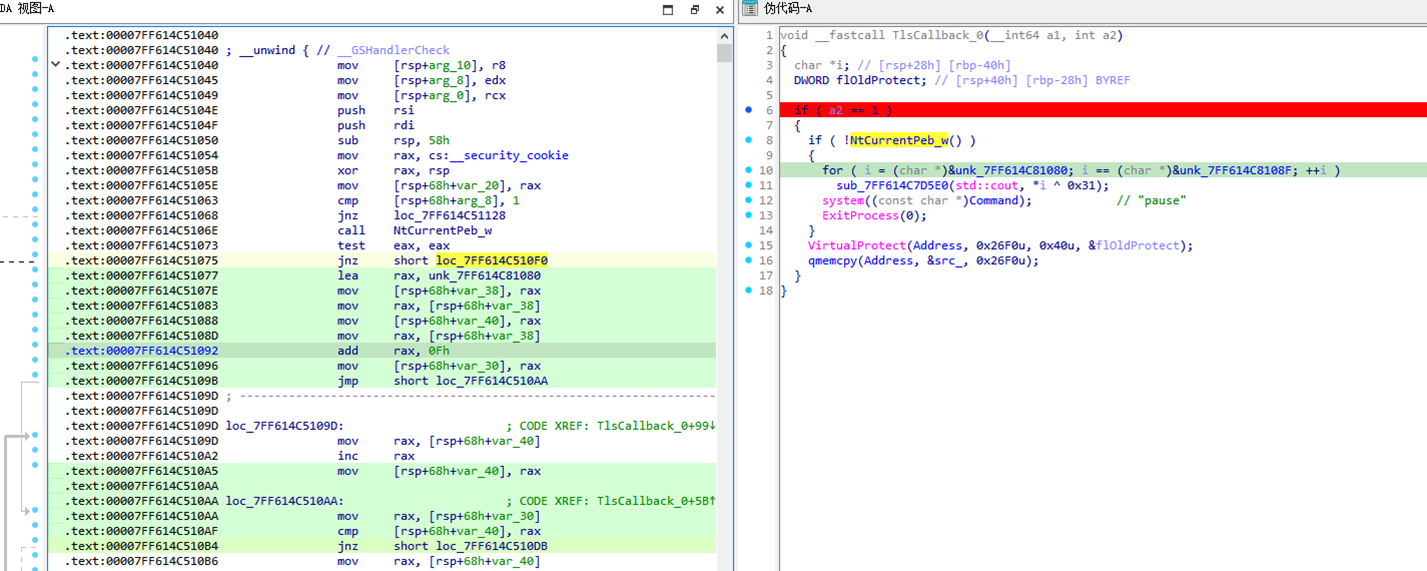The height and width of the screenshot is (571, 1427).
Task: Click breakpoint dot on pseudocode line 13
Action: 749,216
